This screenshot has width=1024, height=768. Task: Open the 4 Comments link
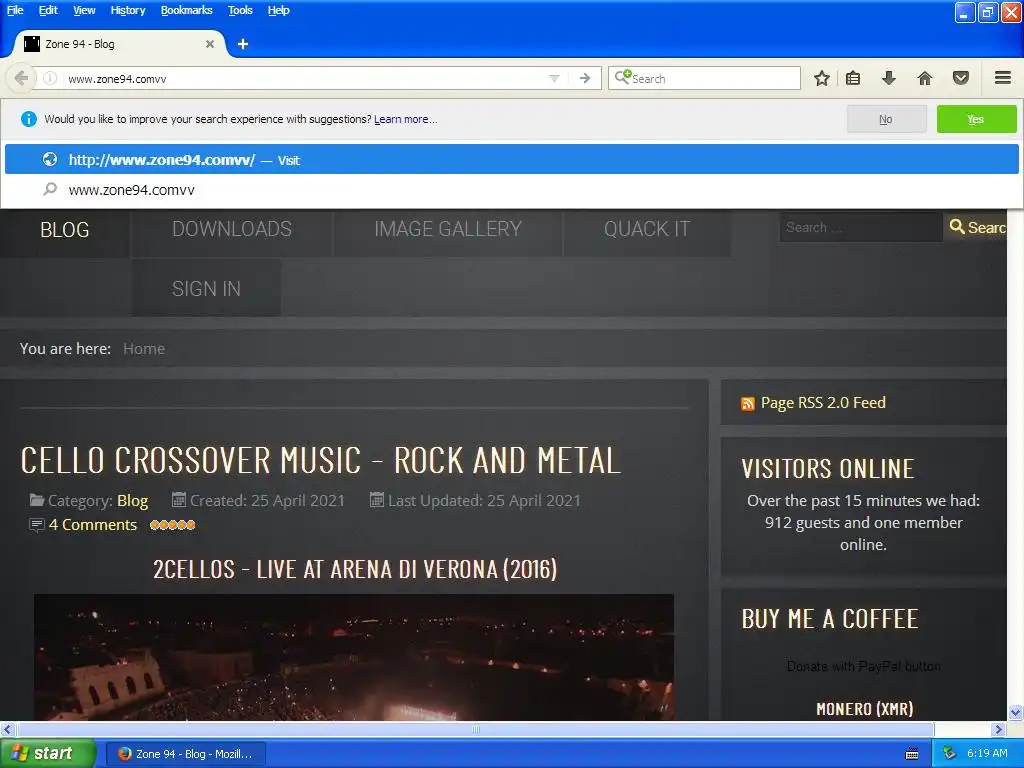pyautogui.click(x=93, y=525)
